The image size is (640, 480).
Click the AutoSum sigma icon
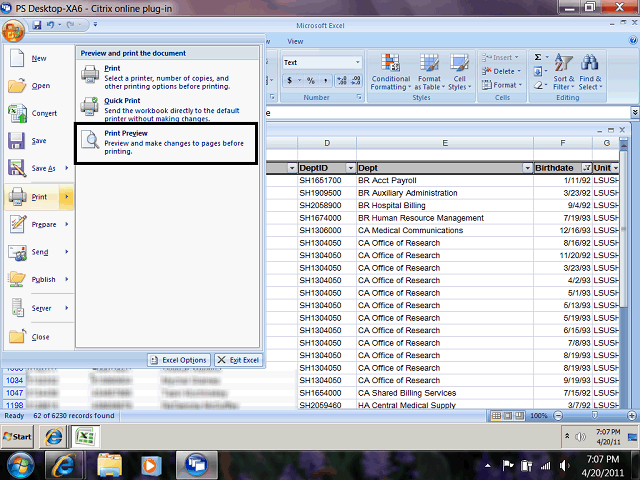click(539, 58)
